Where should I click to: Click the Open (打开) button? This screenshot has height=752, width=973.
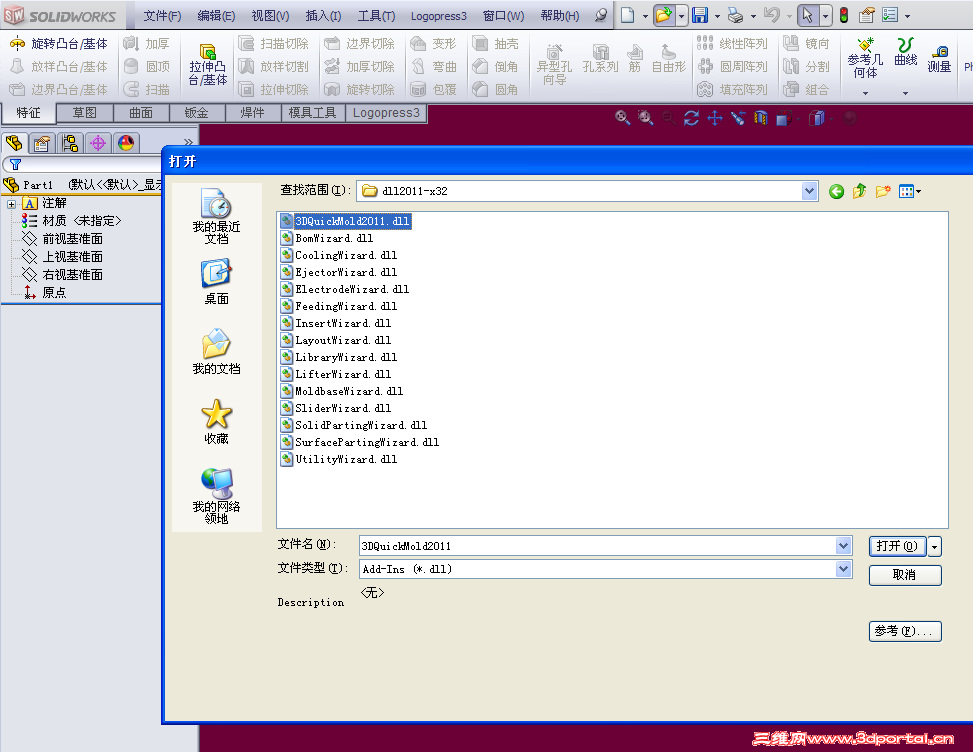(x=897, y=547)
